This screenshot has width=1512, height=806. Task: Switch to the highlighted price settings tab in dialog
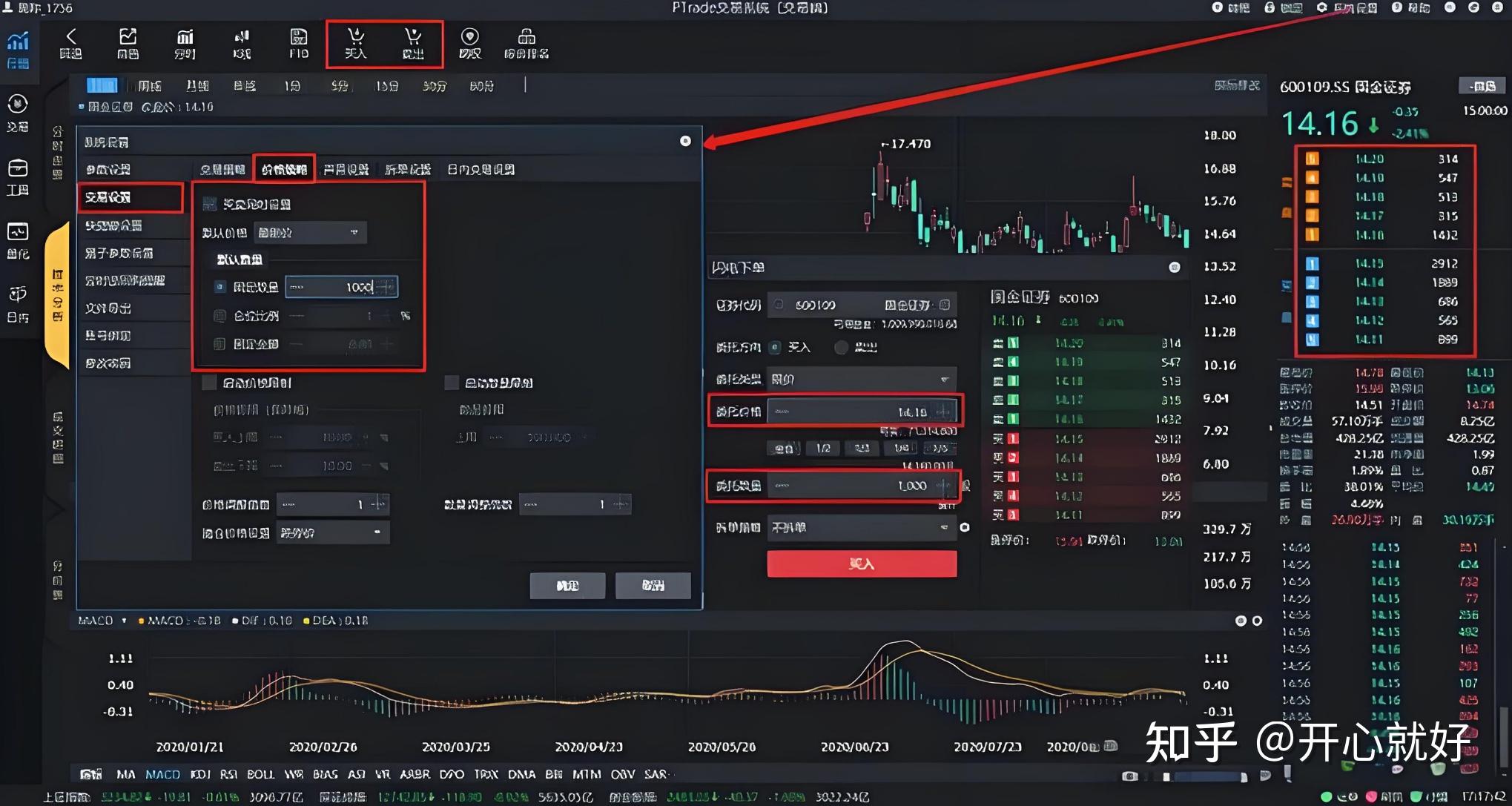[x=285, y=168]
